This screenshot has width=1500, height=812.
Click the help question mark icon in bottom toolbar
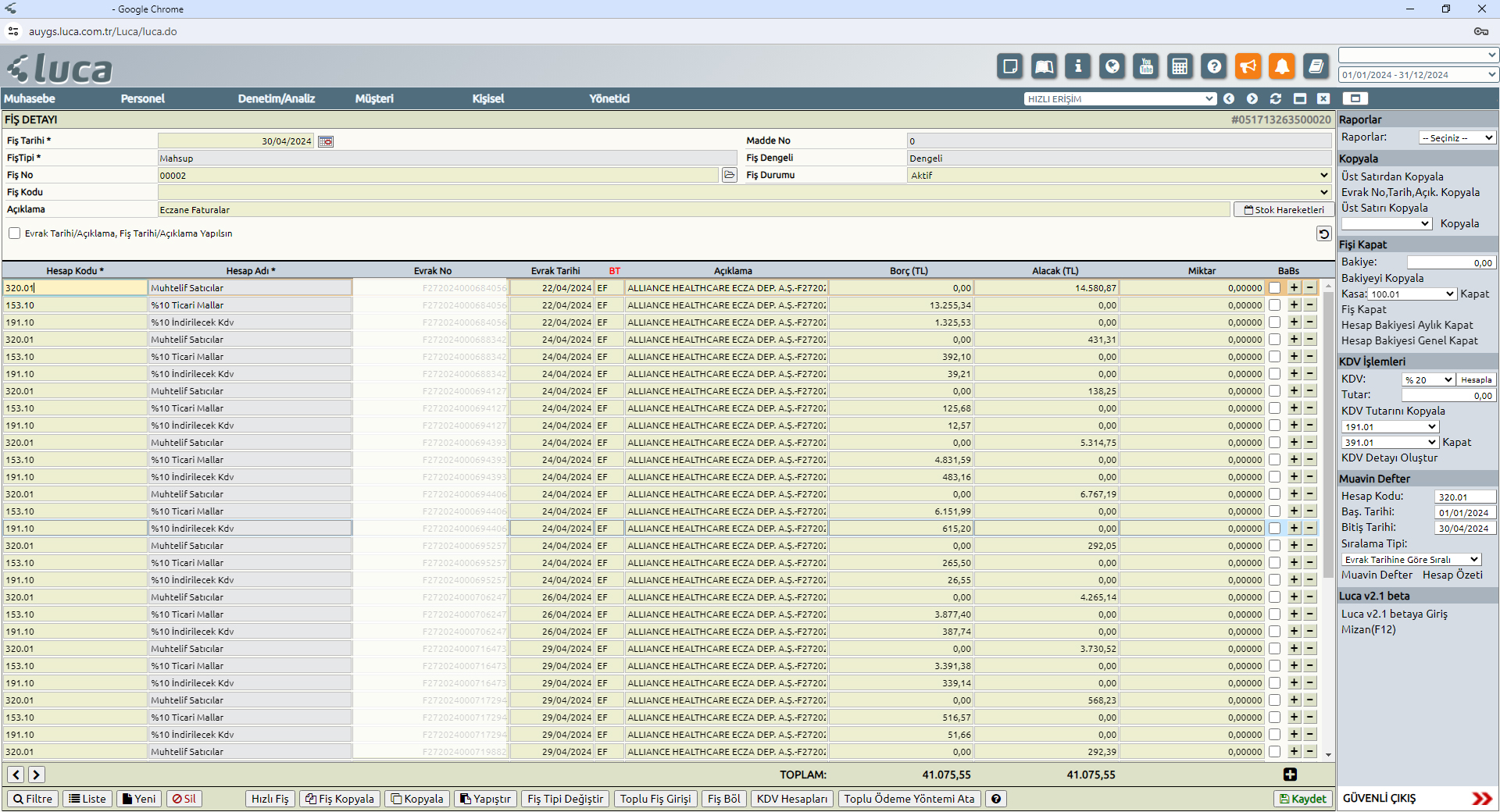[995, 799]
